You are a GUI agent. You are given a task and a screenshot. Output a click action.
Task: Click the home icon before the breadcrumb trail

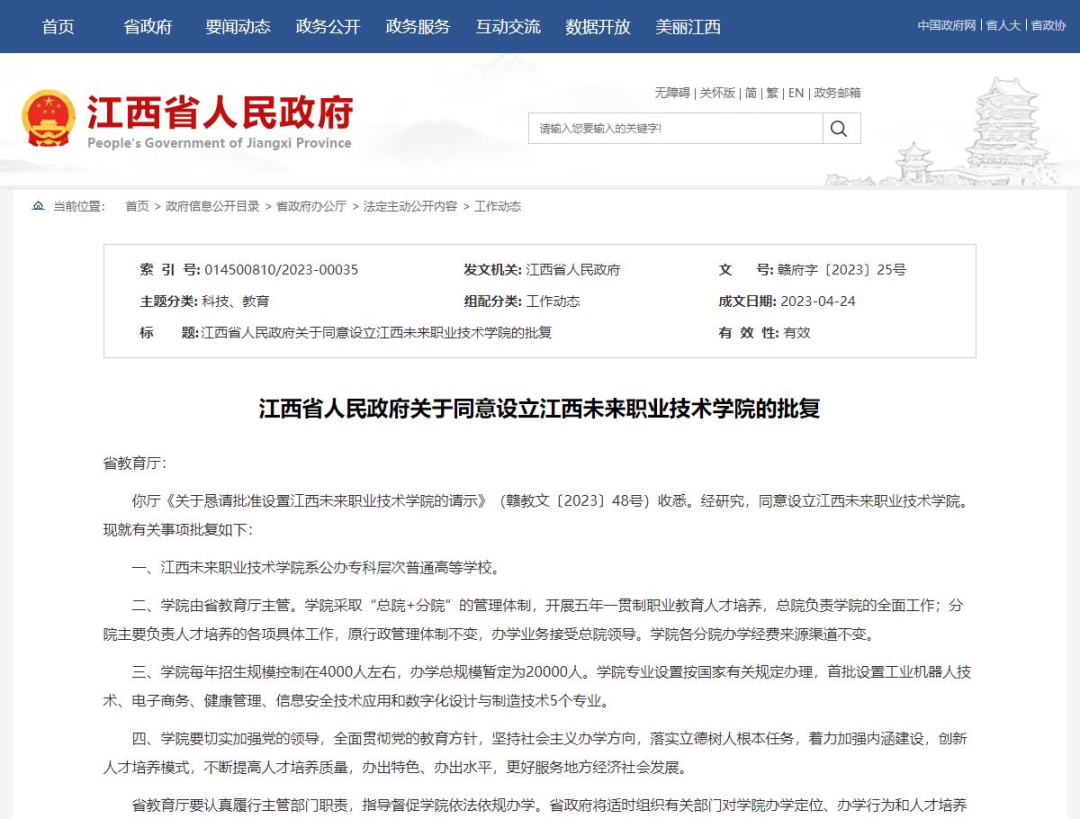[x=38, y=206]
